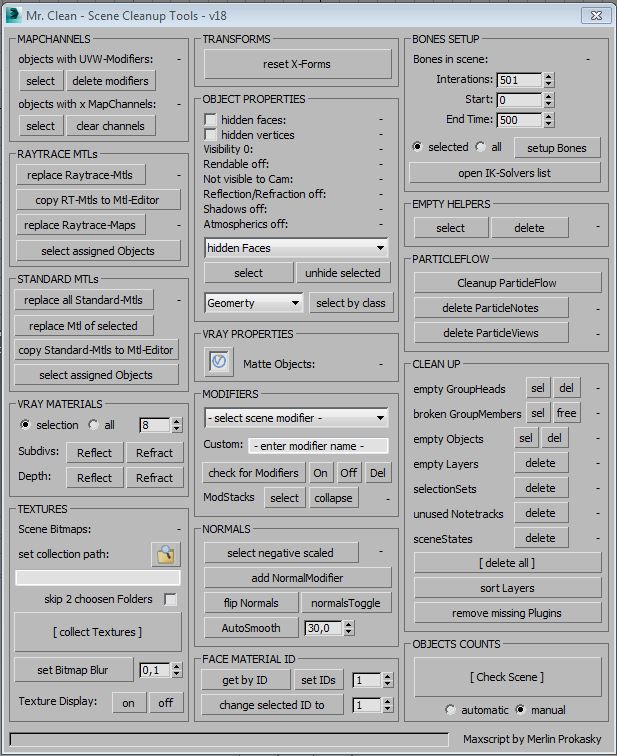Screen dimensions: 617x756
Task: Enable the hidden faces checkbox
Action: pos(211,120)
